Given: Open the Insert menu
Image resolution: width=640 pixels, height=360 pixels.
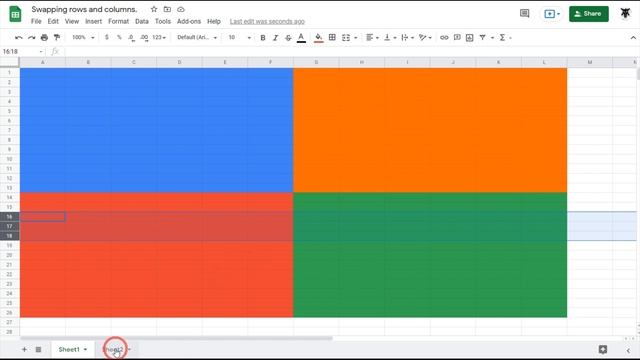Looking at the screenshot, I should [93, 21].
